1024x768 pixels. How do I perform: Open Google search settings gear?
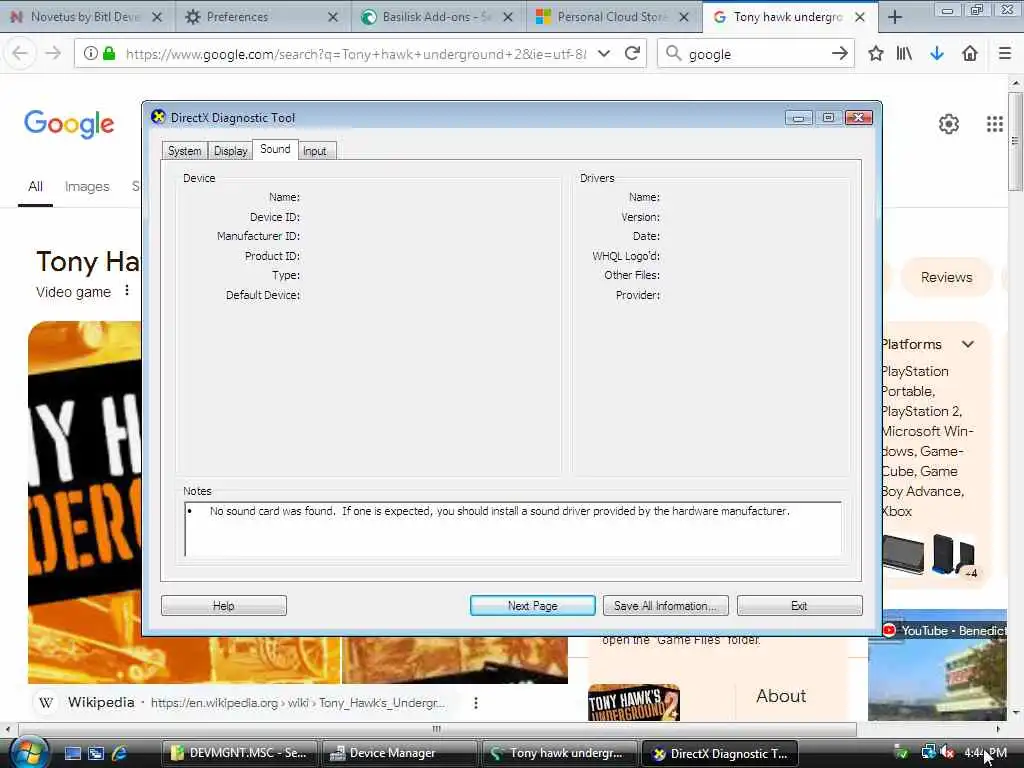coord(949,124)
